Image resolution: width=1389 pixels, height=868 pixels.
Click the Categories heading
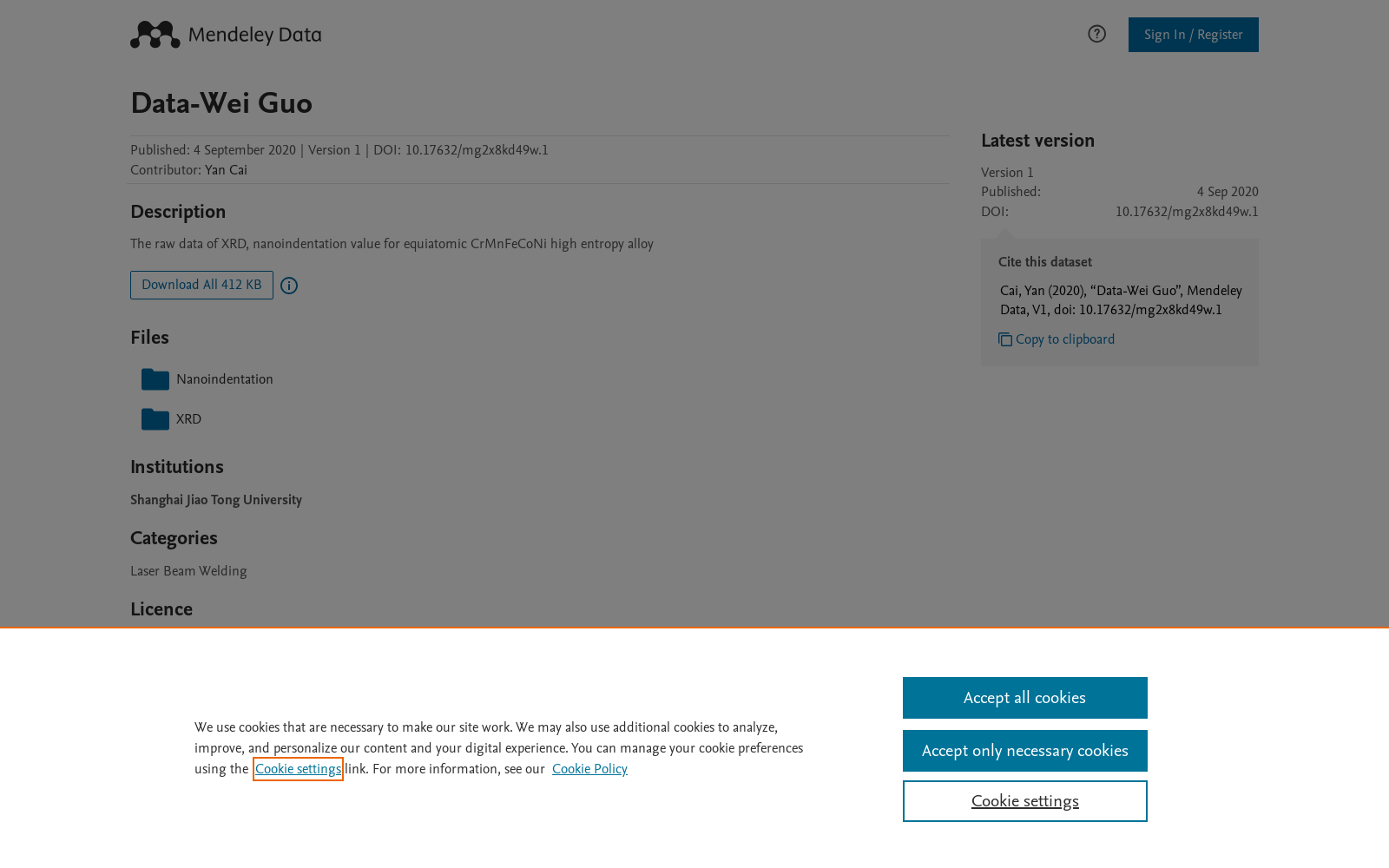[x=174, y=538]
